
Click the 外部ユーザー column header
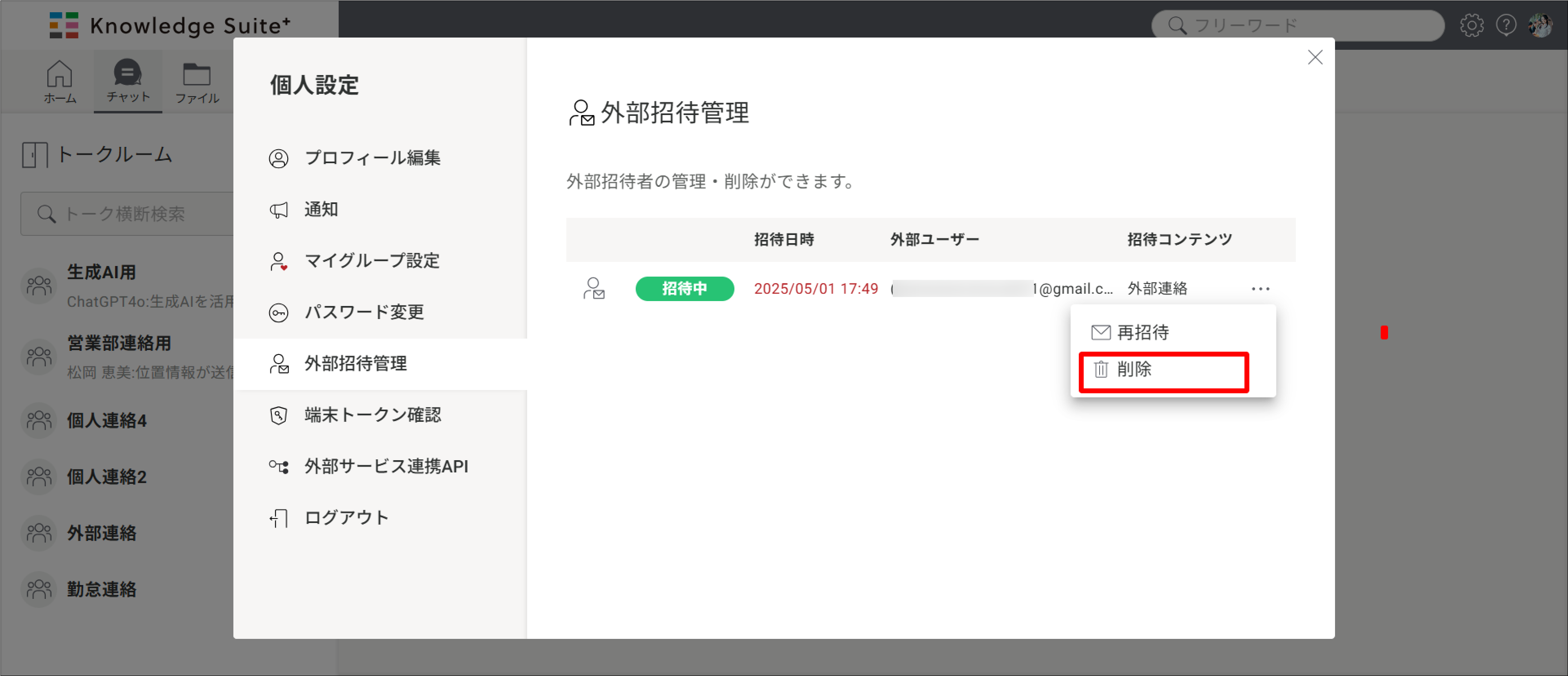click(934, 240)
